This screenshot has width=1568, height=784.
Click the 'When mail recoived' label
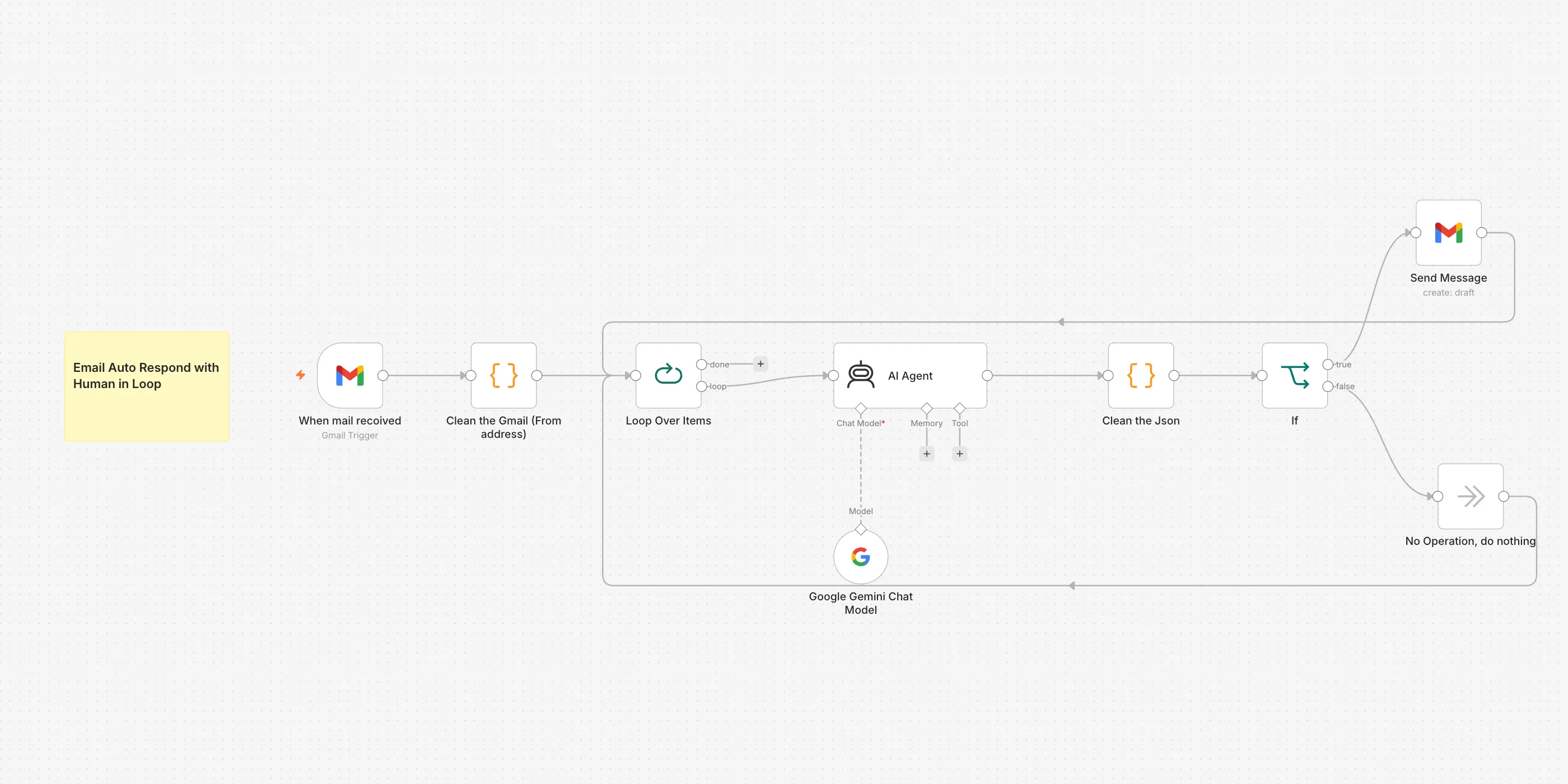(x=350, y=421)
